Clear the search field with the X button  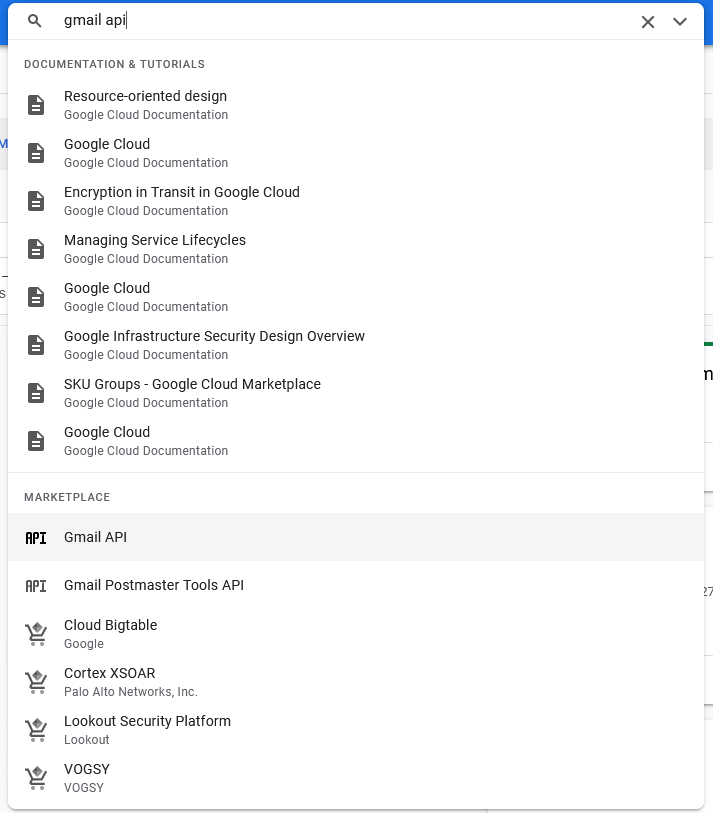tap(647, 21)
